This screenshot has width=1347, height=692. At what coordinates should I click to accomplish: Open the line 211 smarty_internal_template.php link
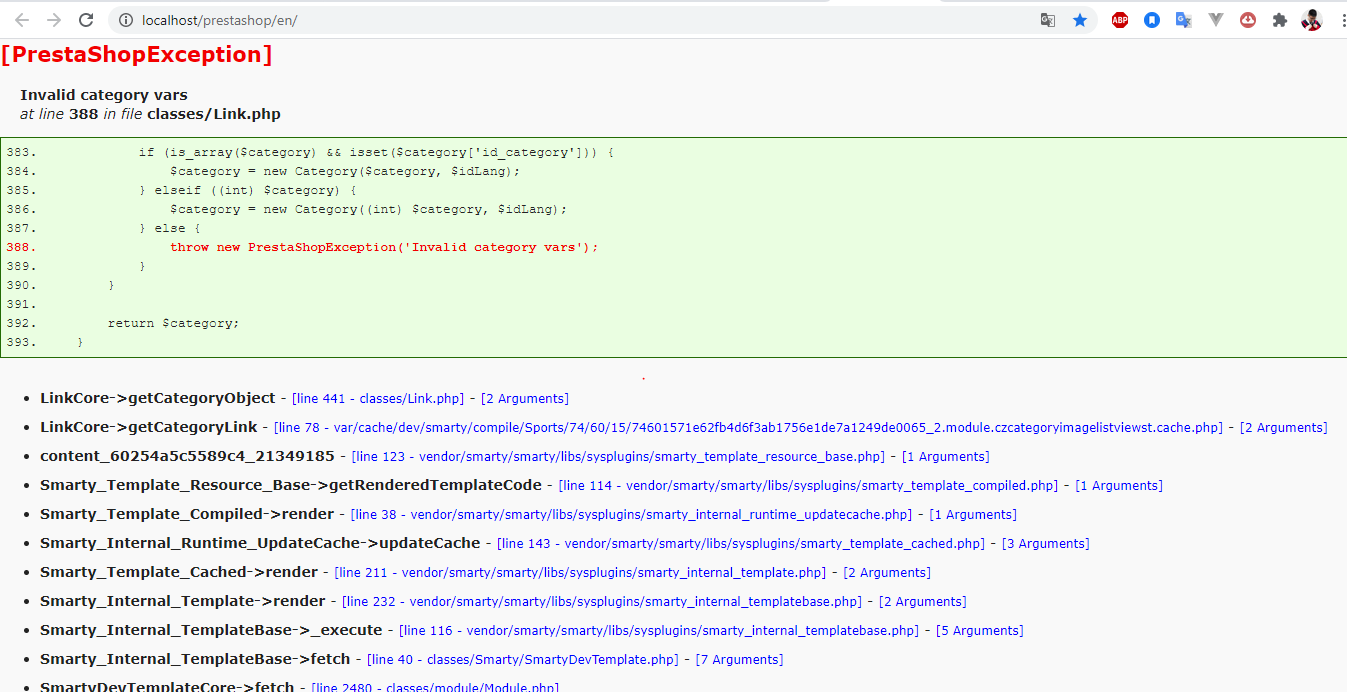pyautogui.click(x=580, y=573)
